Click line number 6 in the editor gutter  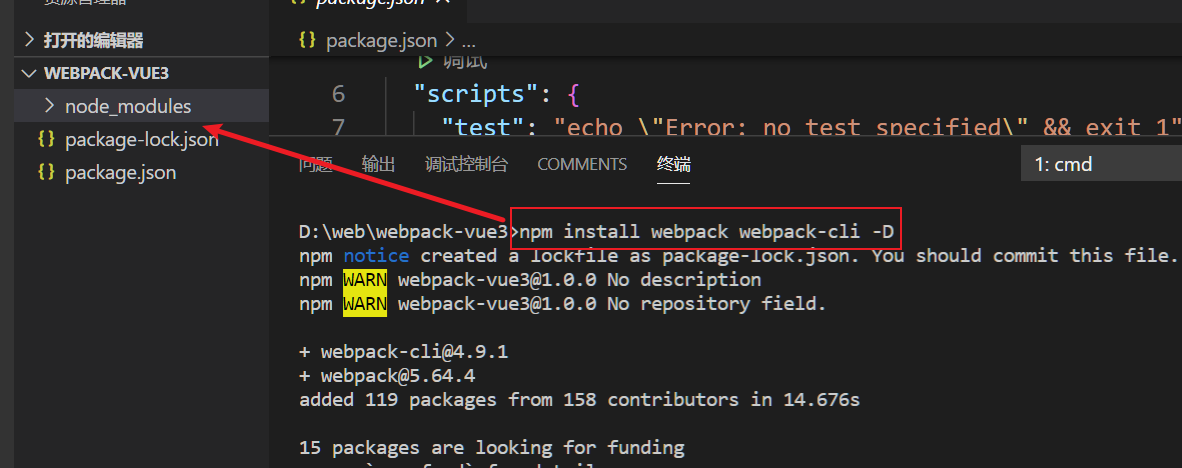tap(338, 94)
